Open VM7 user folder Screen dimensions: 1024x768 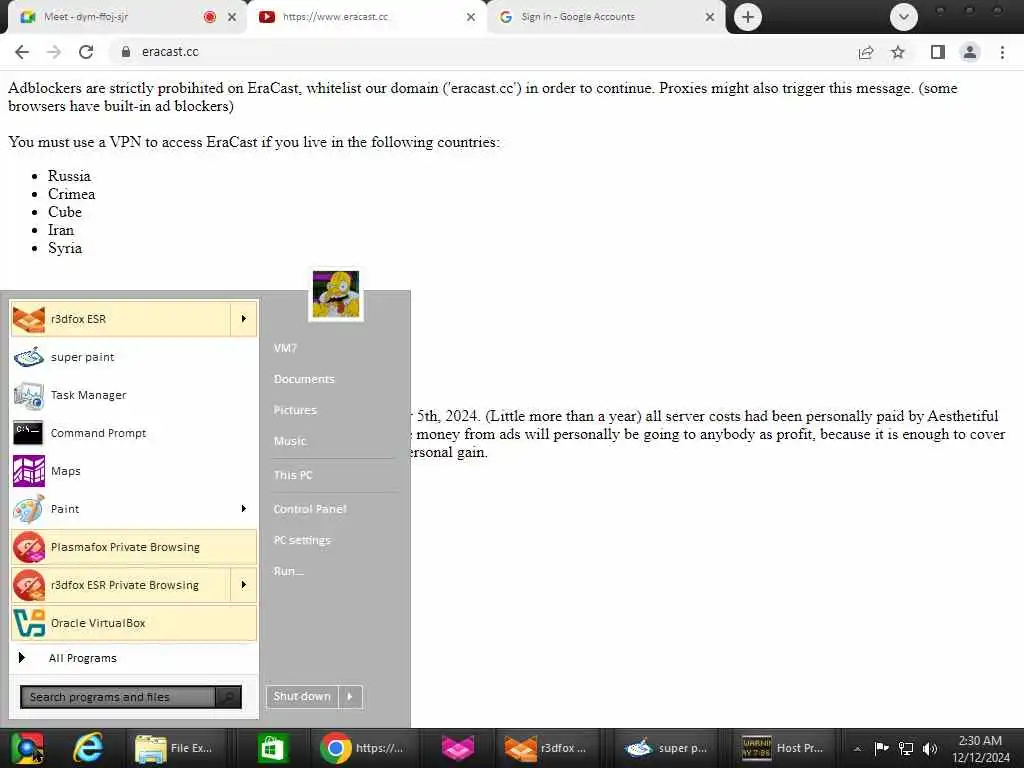285,348
